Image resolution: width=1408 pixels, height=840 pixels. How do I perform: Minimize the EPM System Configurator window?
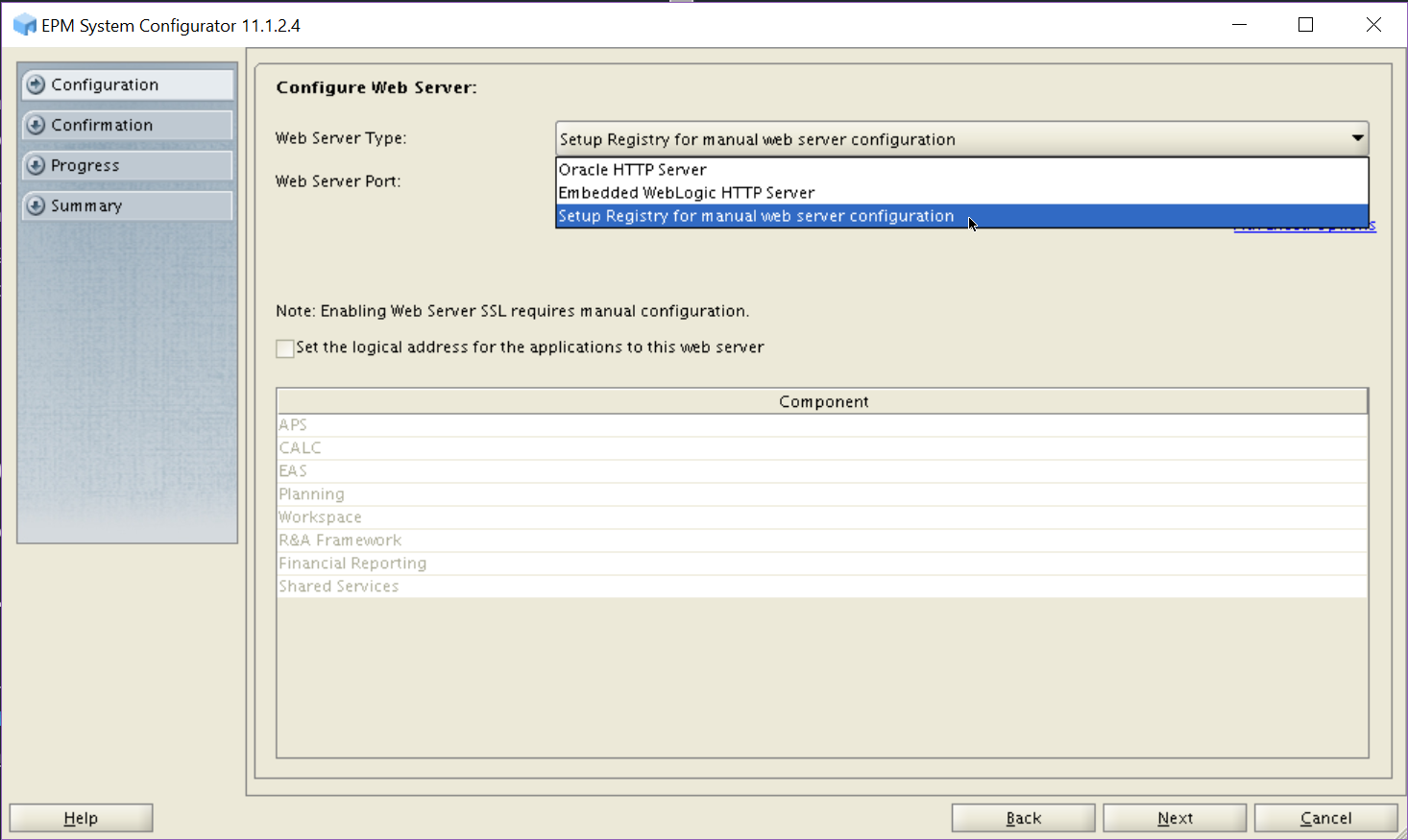click(1240, 25)
